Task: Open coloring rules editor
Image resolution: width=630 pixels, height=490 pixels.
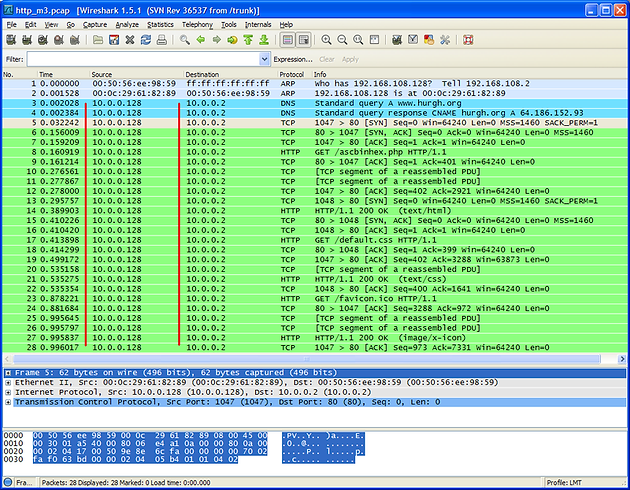Action: [x=429, y=40]
